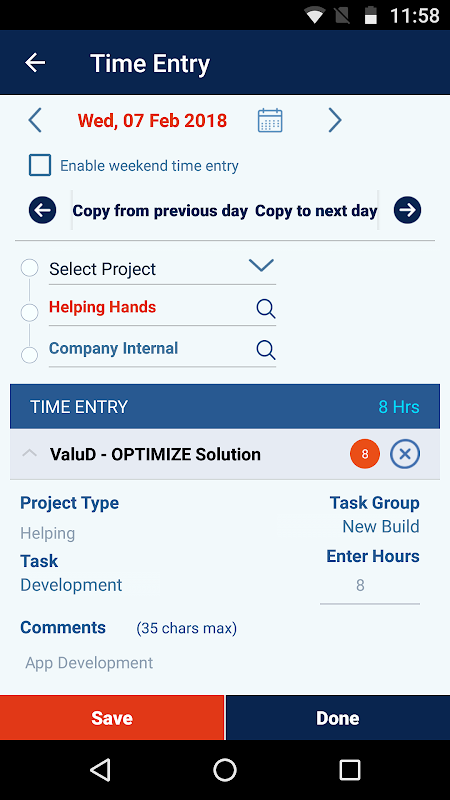This screenshot has height=800, width=450.
Task: Tap the back arrow in Time Entry header
Action: tap(35, 63)
